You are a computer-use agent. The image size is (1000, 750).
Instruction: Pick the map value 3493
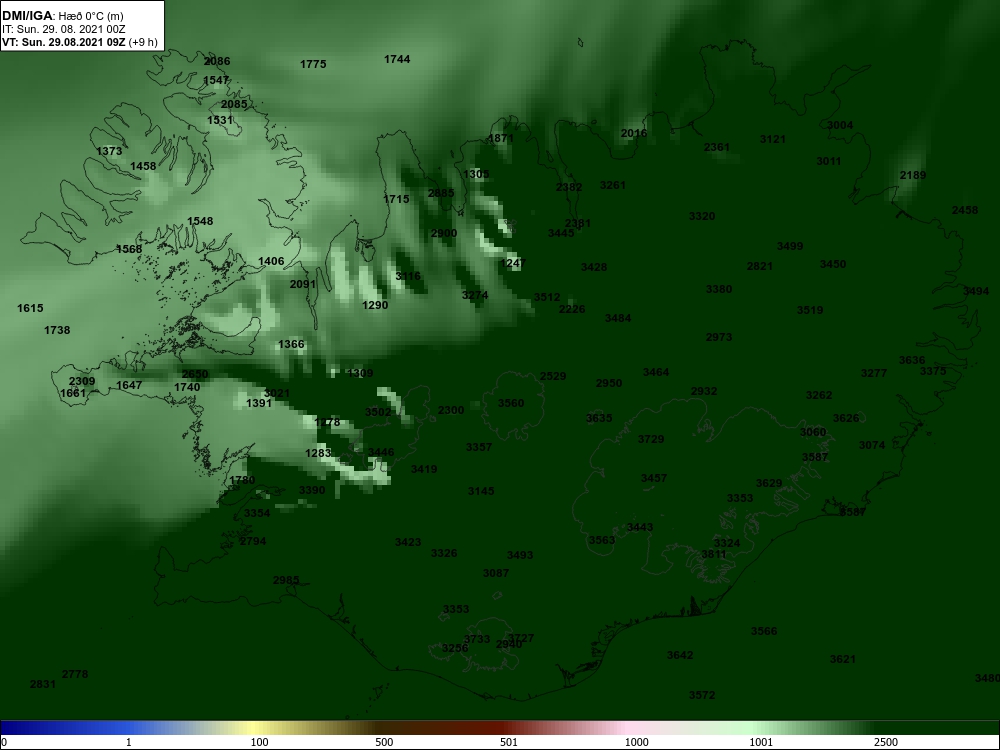coord(520,555)
